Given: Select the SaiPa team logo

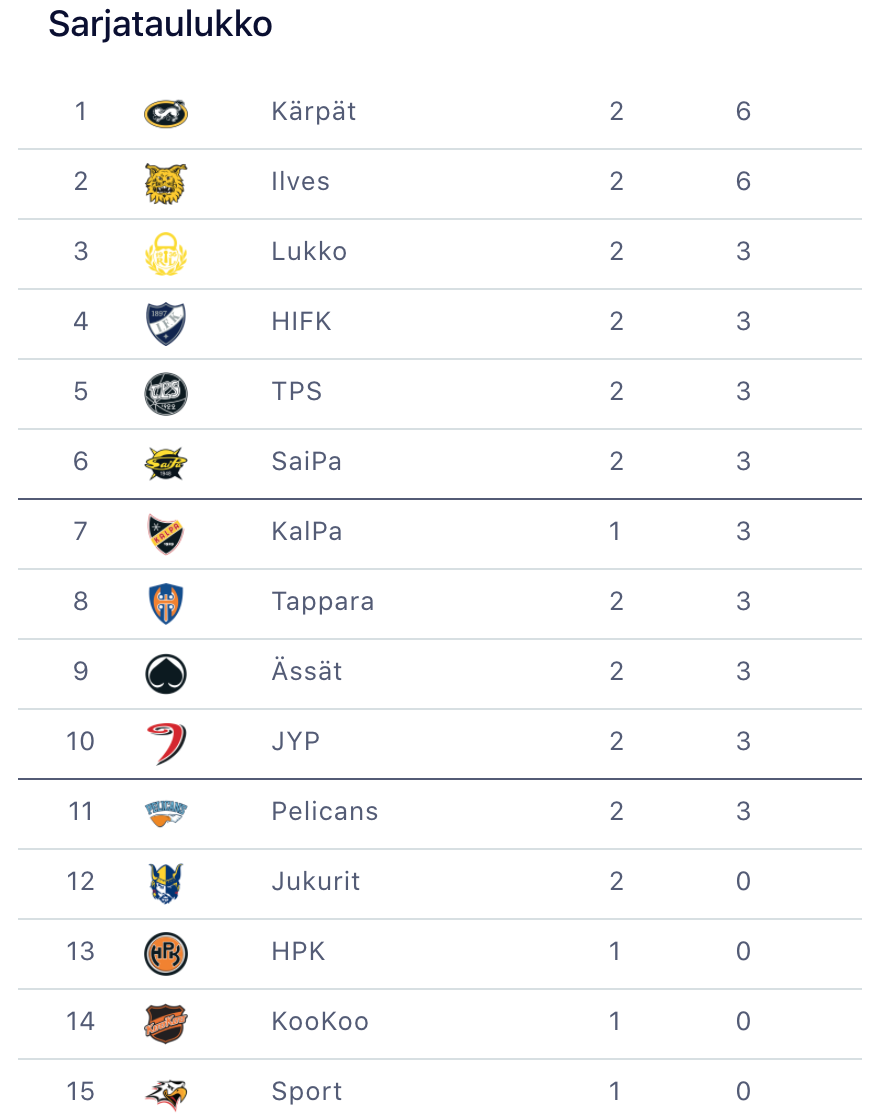Looking at the screenshot, I should coord(166,462).
